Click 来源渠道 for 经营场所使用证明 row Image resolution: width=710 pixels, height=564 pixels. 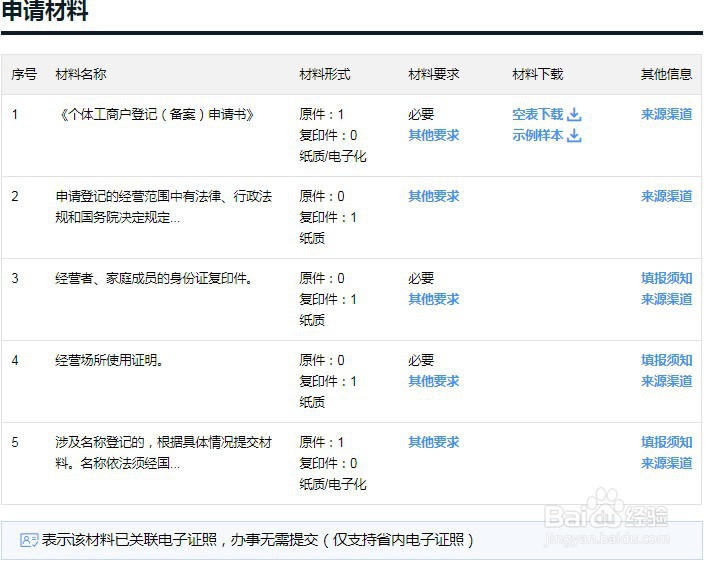(667, 381)
